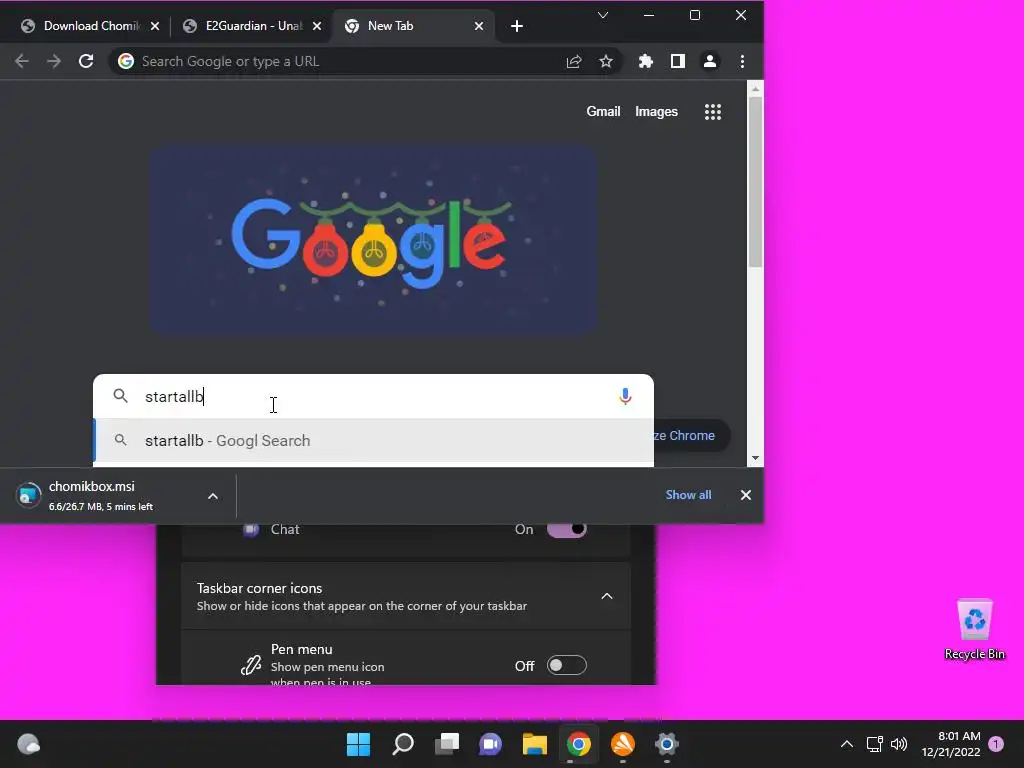The image size is (1024, 768).
Task: Switch to the E2Guardian tab
Action: pyautogui.click(x=251, y=26)
